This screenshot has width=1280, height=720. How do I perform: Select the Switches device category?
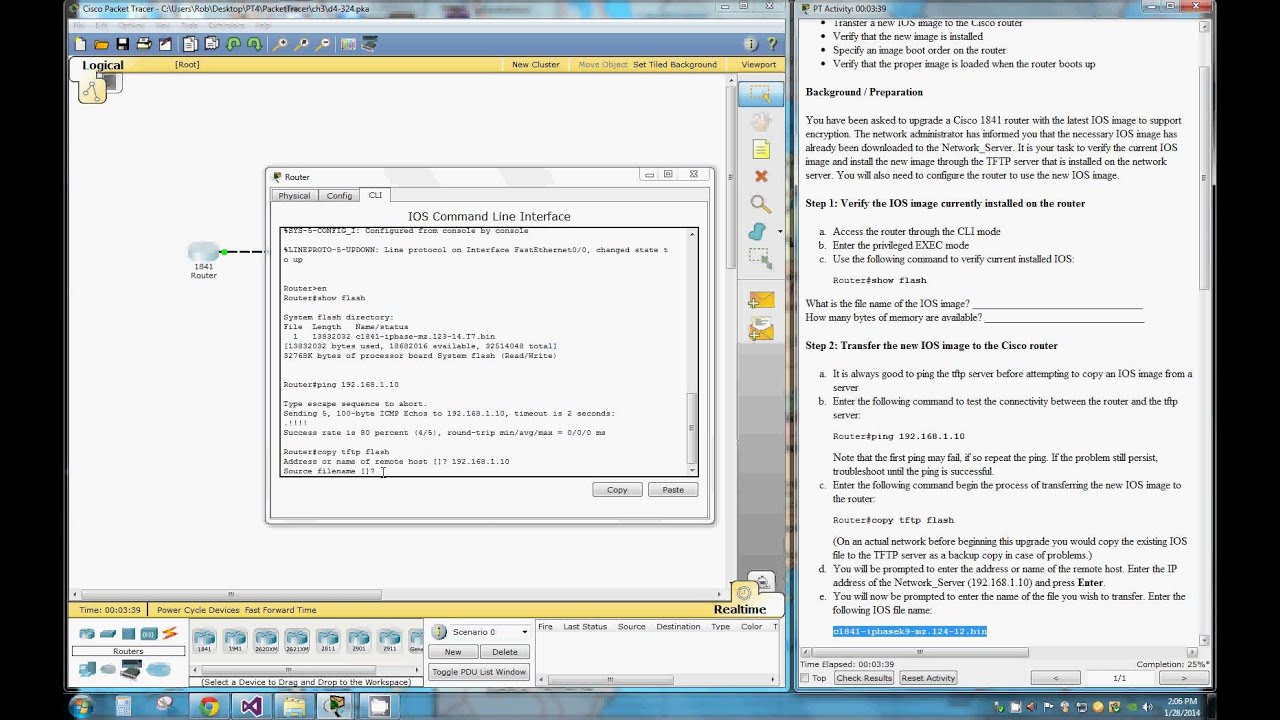[x=108, y=633]
